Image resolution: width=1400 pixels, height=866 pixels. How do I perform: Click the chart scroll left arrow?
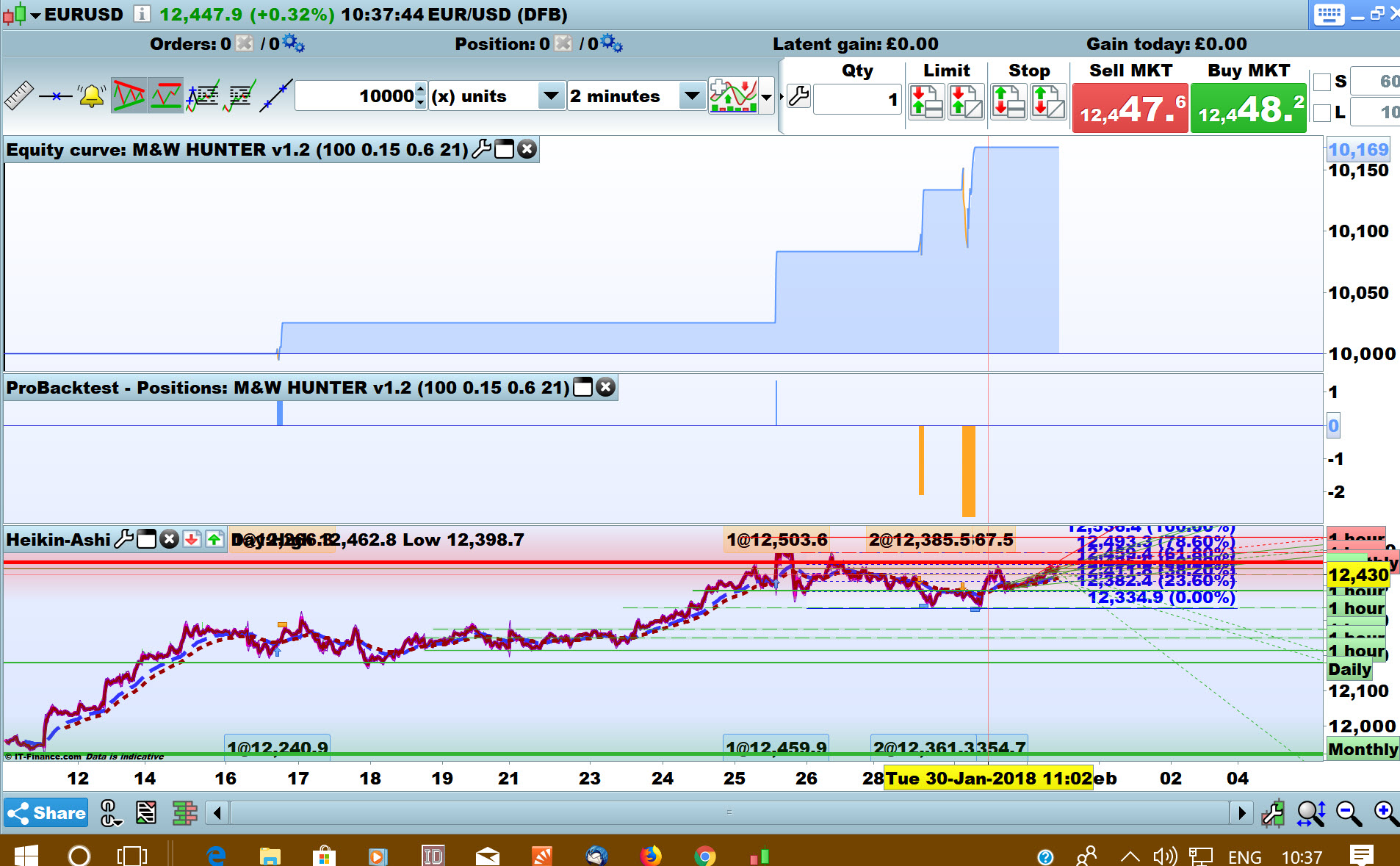[x=217, y=813]
